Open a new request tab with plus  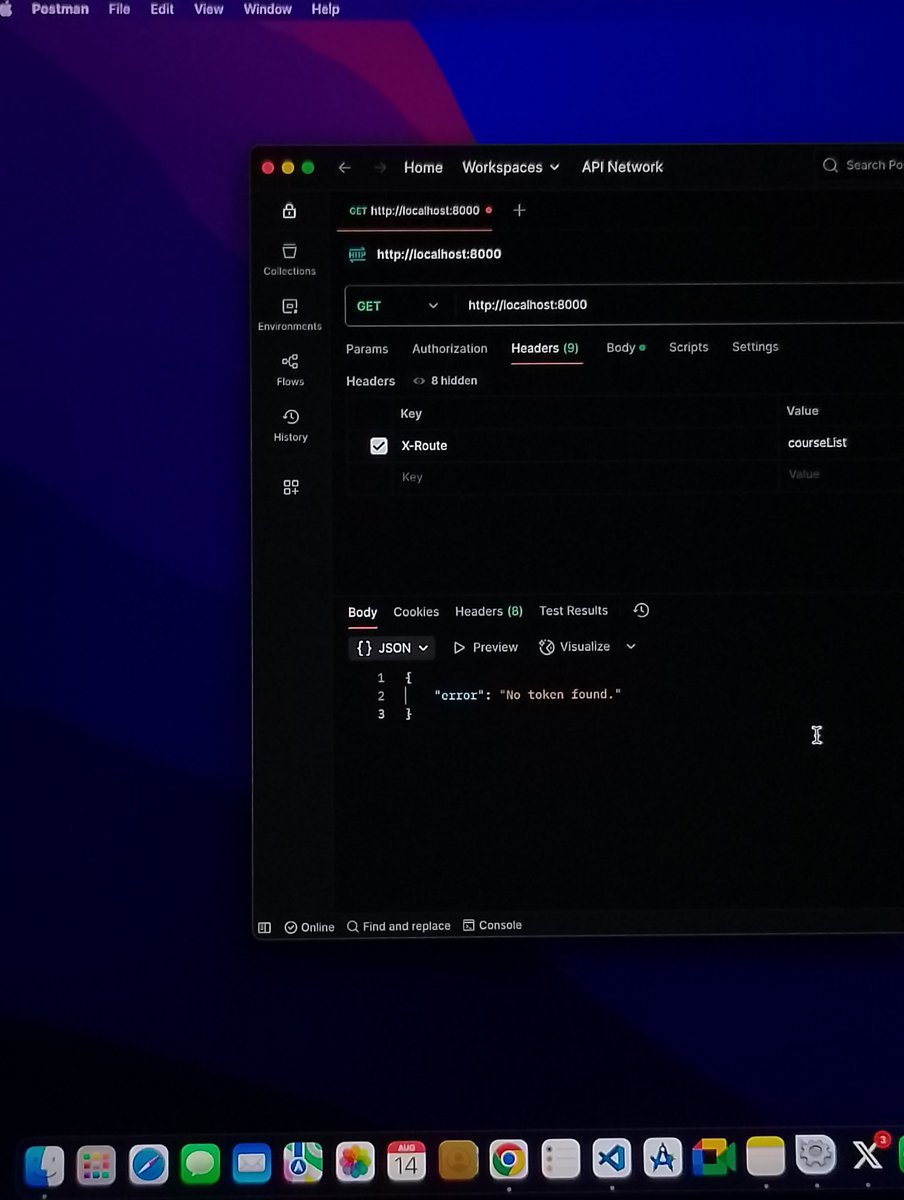point(519,210)
